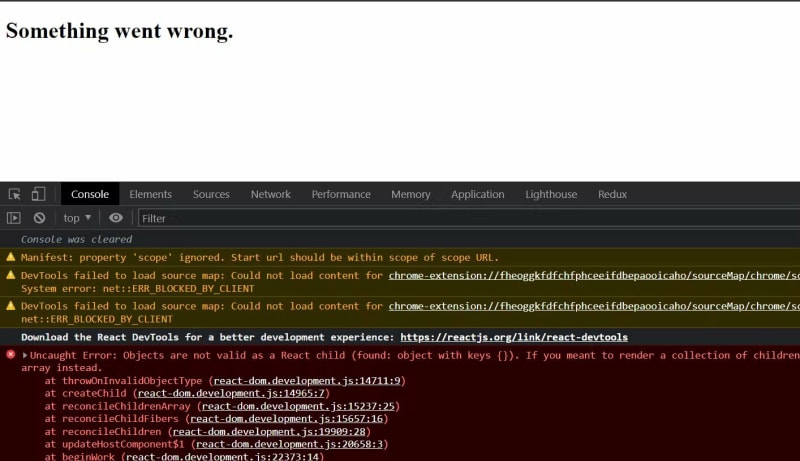Screen dimensions: 800x461
Task: Switch to the Elements tab
Action: [x=151, y=194]
